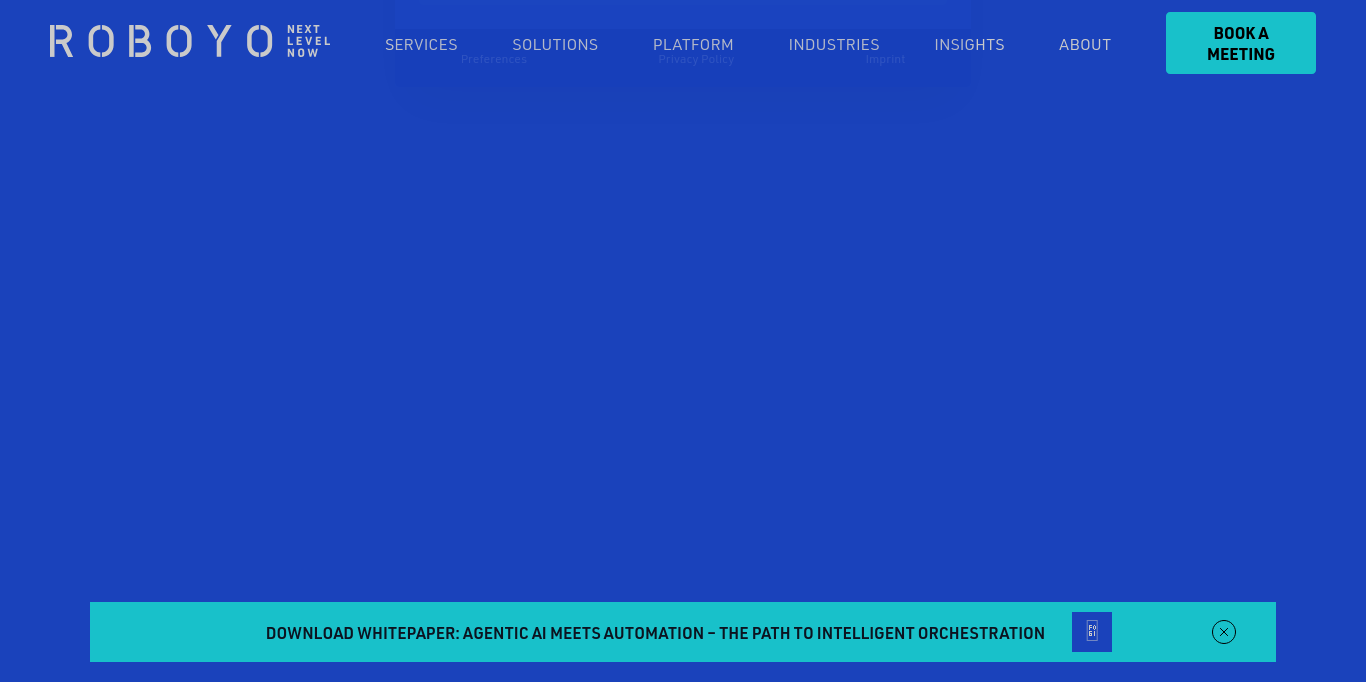Screen dimensions: 1366x682
Task: Click the word ORCHESTRATION in banner headline
Action: 981,633
